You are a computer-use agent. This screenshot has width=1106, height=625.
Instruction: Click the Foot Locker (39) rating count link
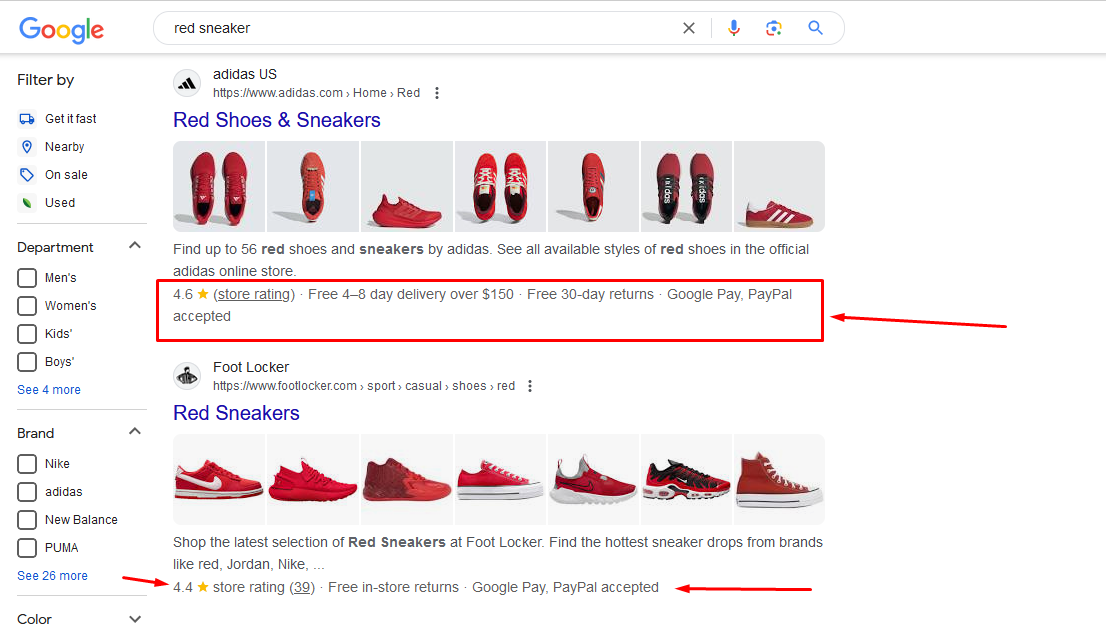[303, 588]
